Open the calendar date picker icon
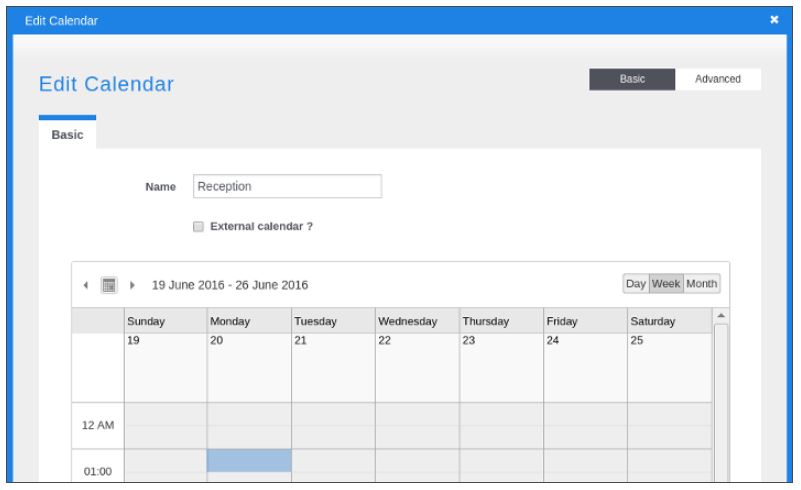801x490 pixels. tap(110, 285)
